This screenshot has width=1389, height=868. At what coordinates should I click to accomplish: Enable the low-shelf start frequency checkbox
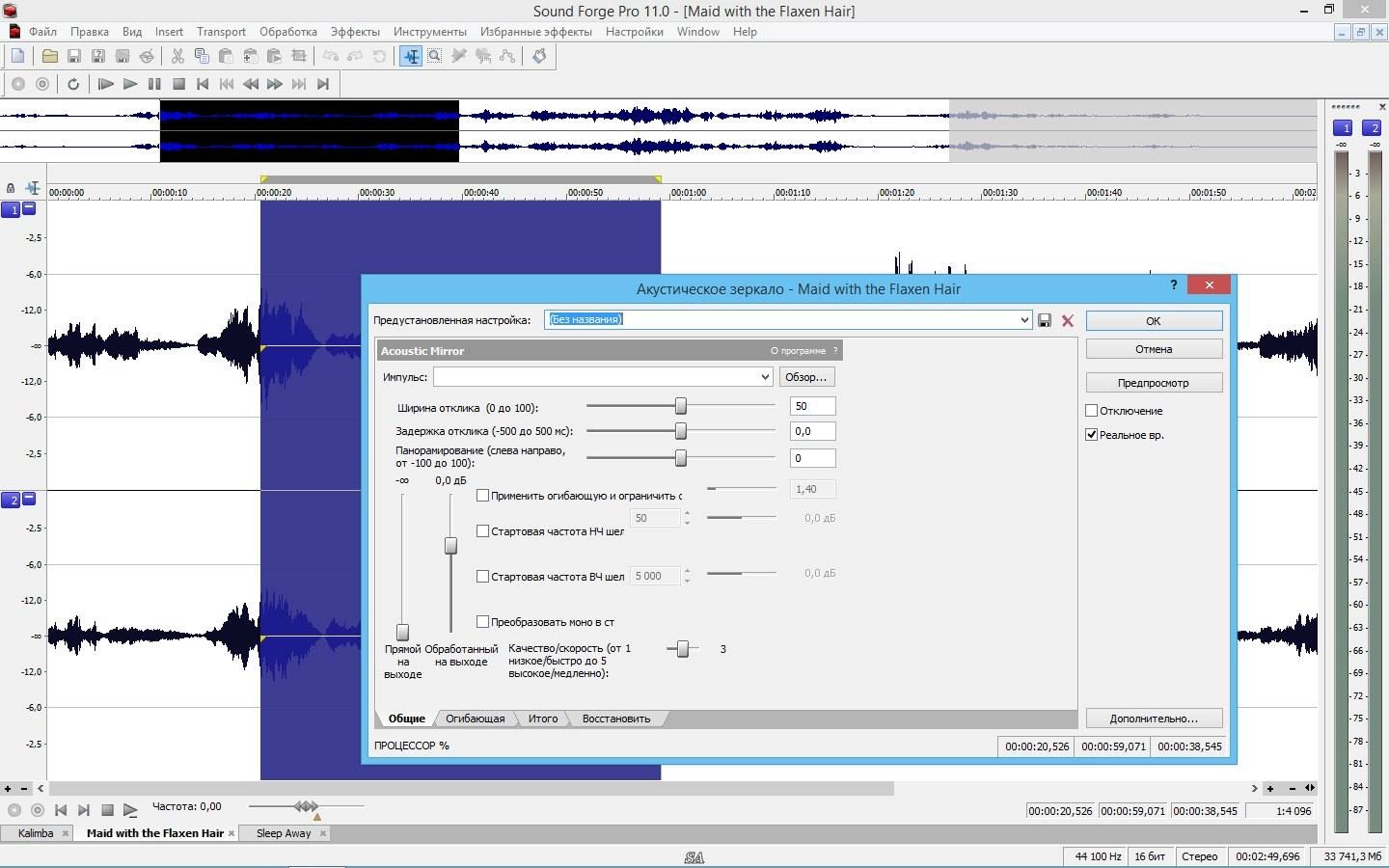(x=483, y=530)
